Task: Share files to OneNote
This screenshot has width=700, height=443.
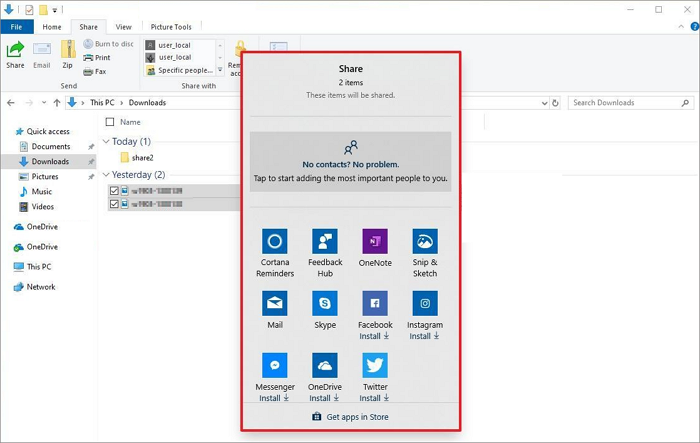Action: 375,241
